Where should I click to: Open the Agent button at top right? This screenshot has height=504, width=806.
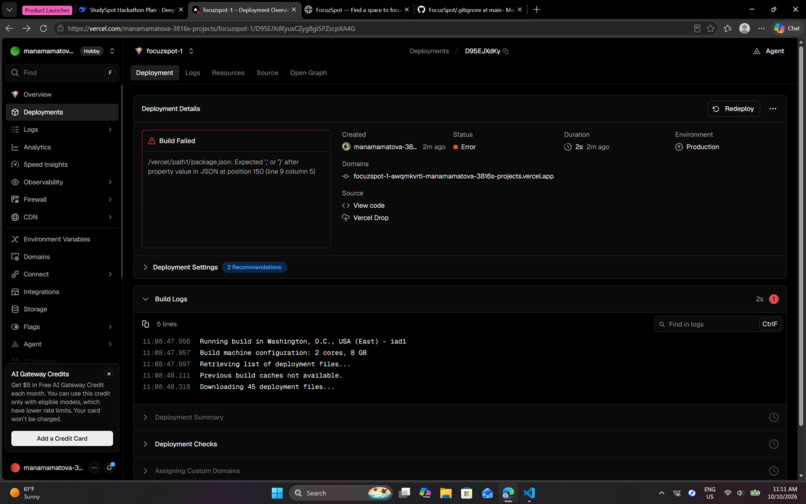(x=768, y=51)
